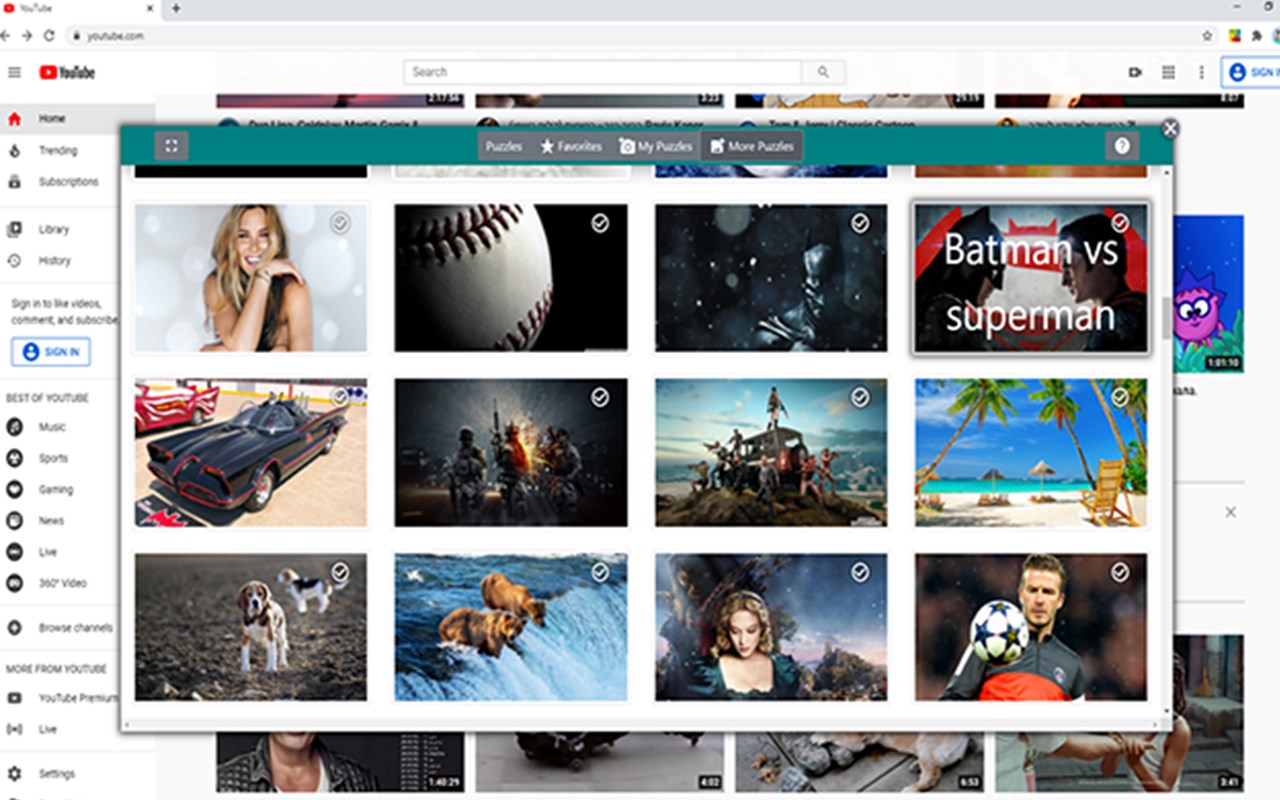Check the dark Batman puzzle checkmark
Viewport: 1280px width, 800px height.
[860, 223]
